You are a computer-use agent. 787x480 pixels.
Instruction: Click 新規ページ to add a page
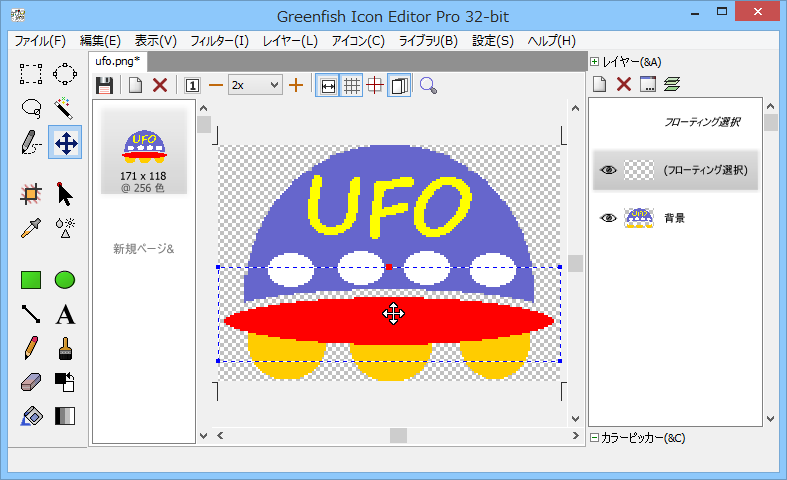(143, 248)
